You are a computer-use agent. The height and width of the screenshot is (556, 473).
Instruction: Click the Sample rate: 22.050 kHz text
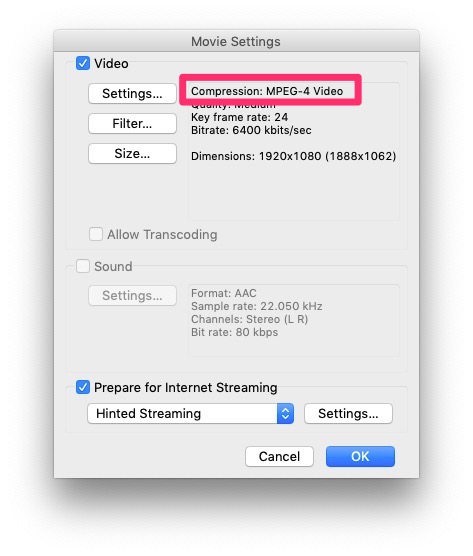pos(257,306)
